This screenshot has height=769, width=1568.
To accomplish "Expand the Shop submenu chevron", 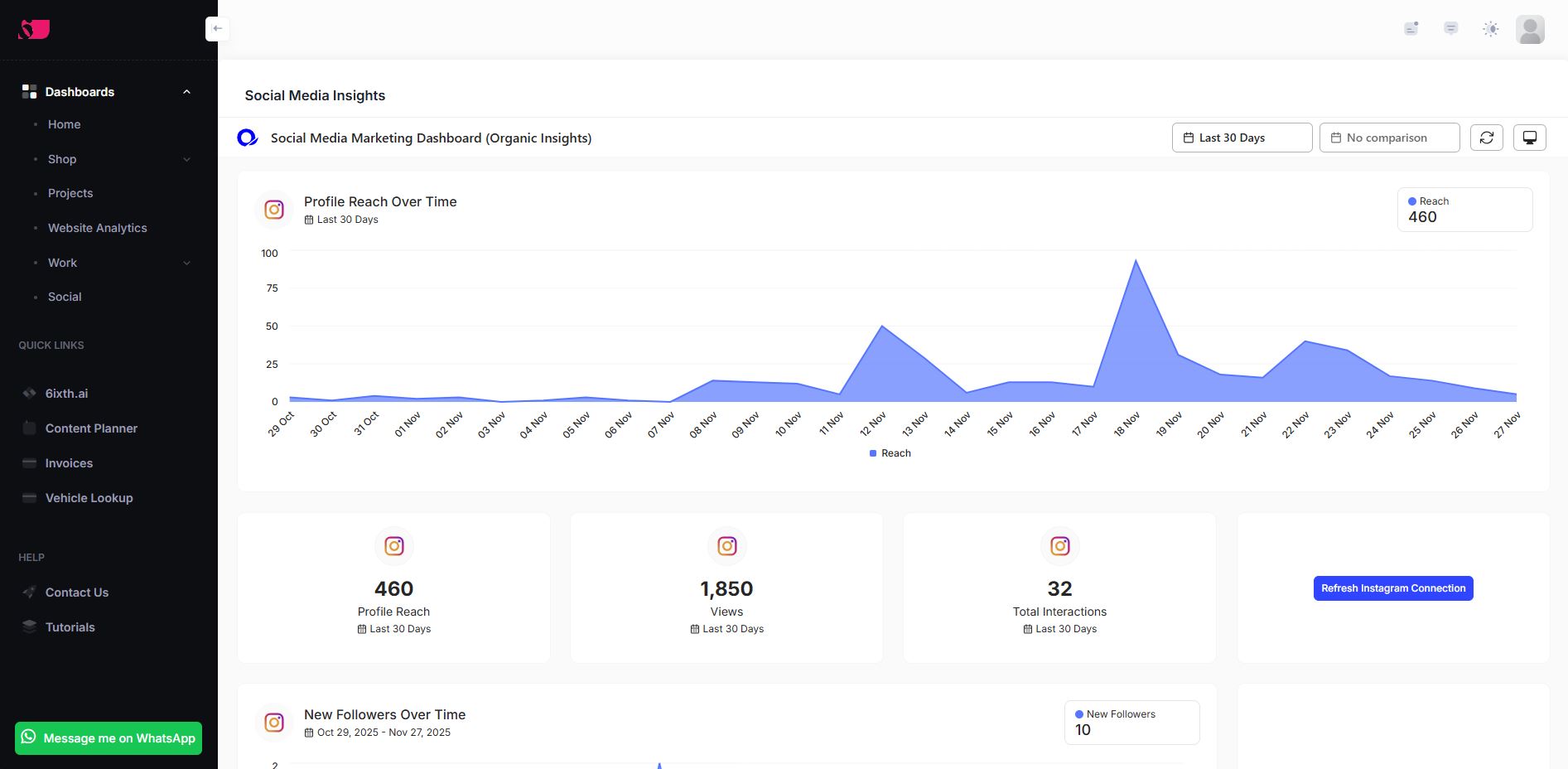I will pos(186,159).
